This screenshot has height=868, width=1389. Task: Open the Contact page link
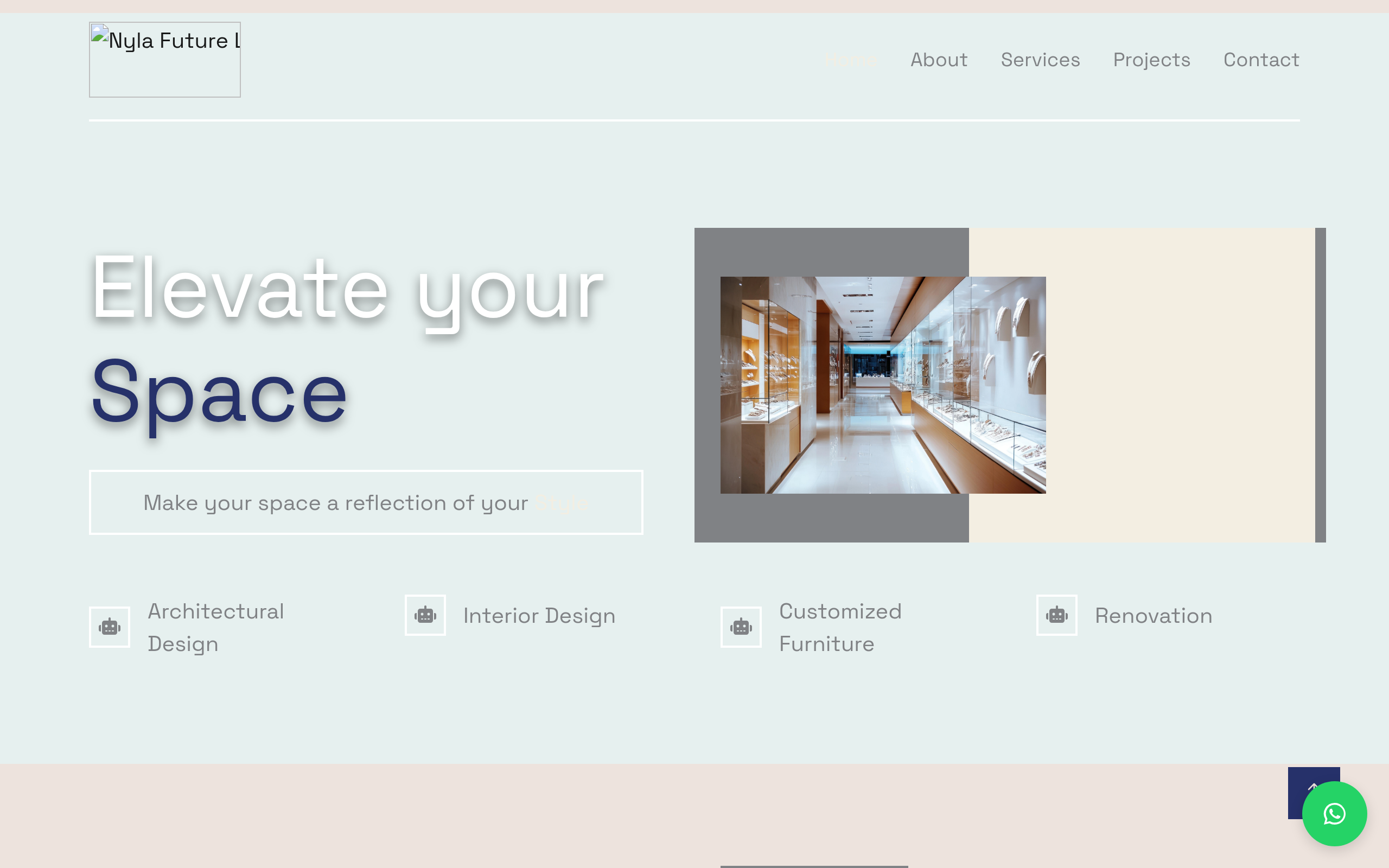pyautogui.click(x=1261, y=60)
